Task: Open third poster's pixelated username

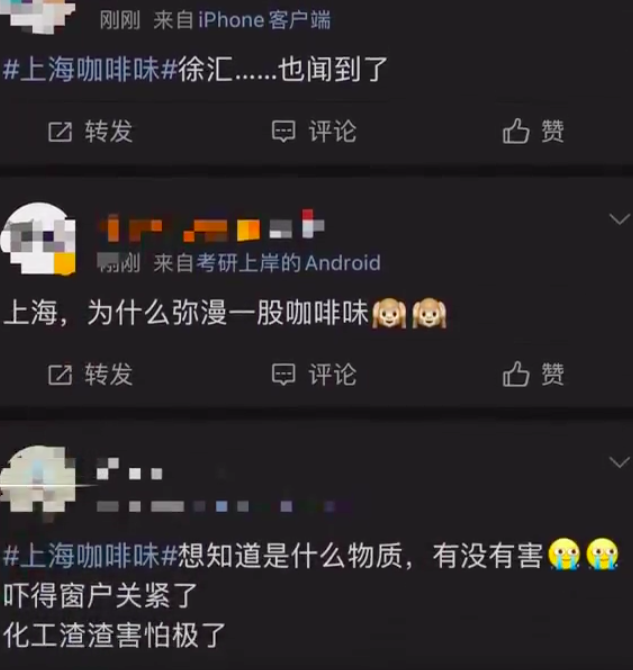Action: [130, 469]
